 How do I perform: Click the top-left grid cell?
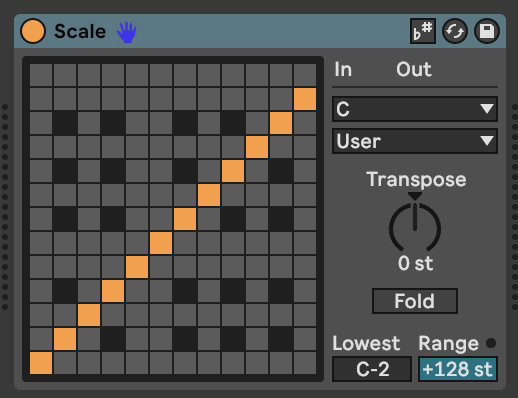[x=41, y=75]
